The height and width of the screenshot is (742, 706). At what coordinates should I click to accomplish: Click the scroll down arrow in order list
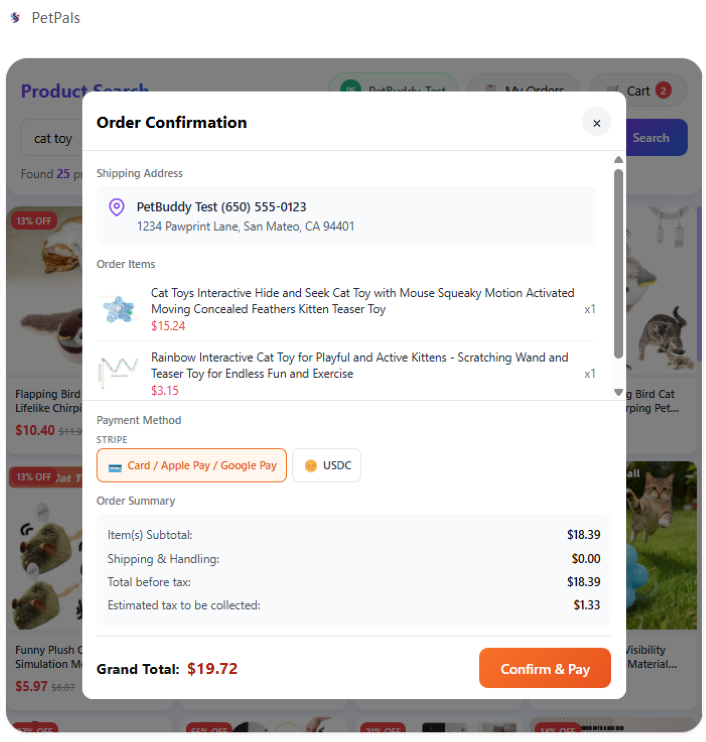[618, 392]
